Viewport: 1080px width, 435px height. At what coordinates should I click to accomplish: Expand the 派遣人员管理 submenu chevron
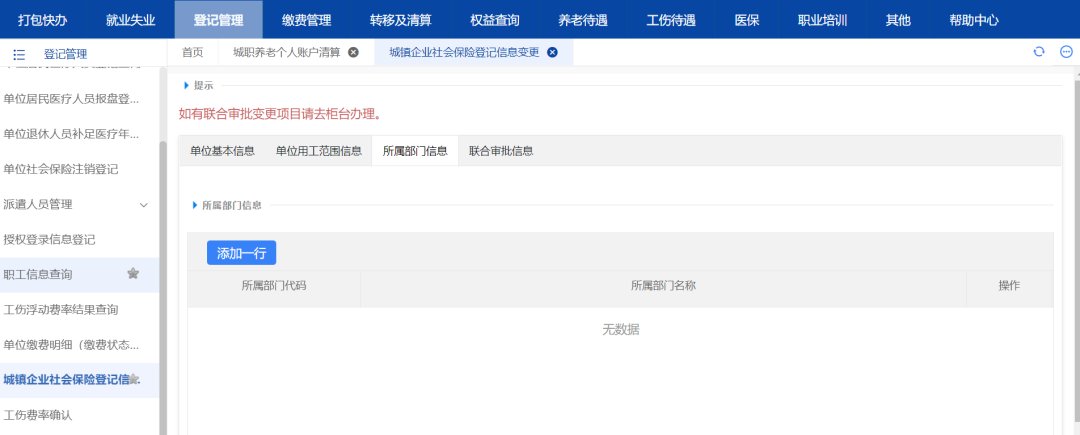(x=143, y=204)
